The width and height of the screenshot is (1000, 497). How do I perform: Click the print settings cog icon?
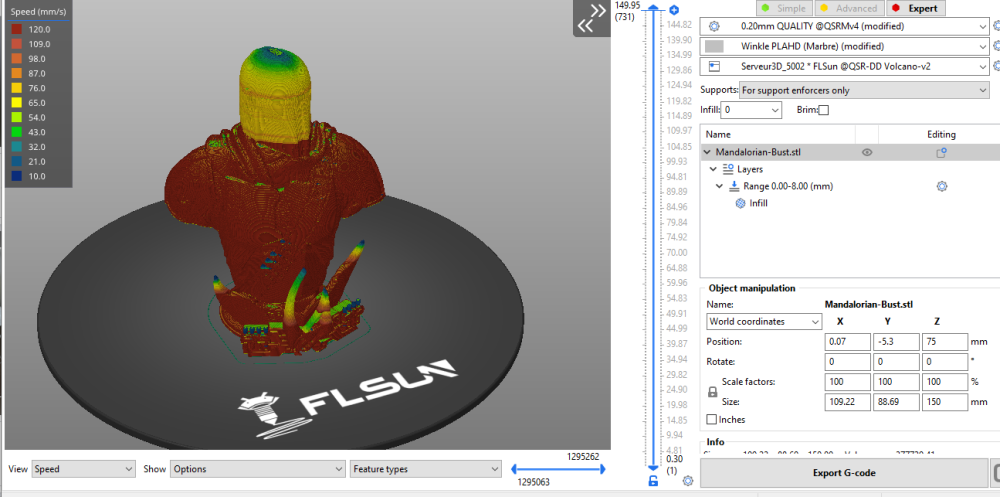[714, 27]
